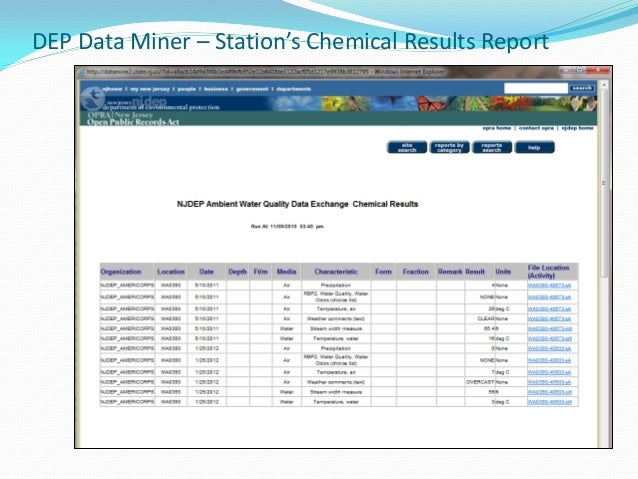The height and width of the screenshot is (479, 638).
Task: Open file link for 5/10/2011 Temperature, water row
Action: [x=550, y=339]
